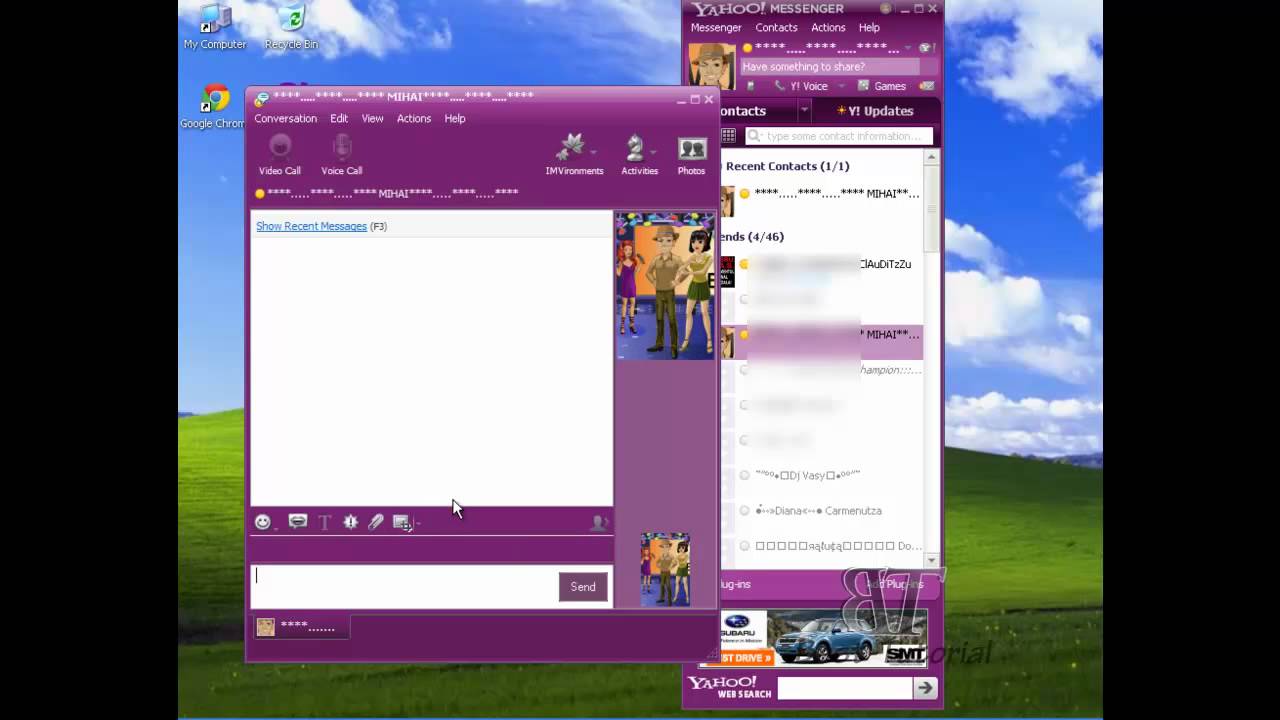Image resolution: width=1280 pixels, height=720 pixels.
Task: Click the message typing field
Action: click(x=404, y=587)
